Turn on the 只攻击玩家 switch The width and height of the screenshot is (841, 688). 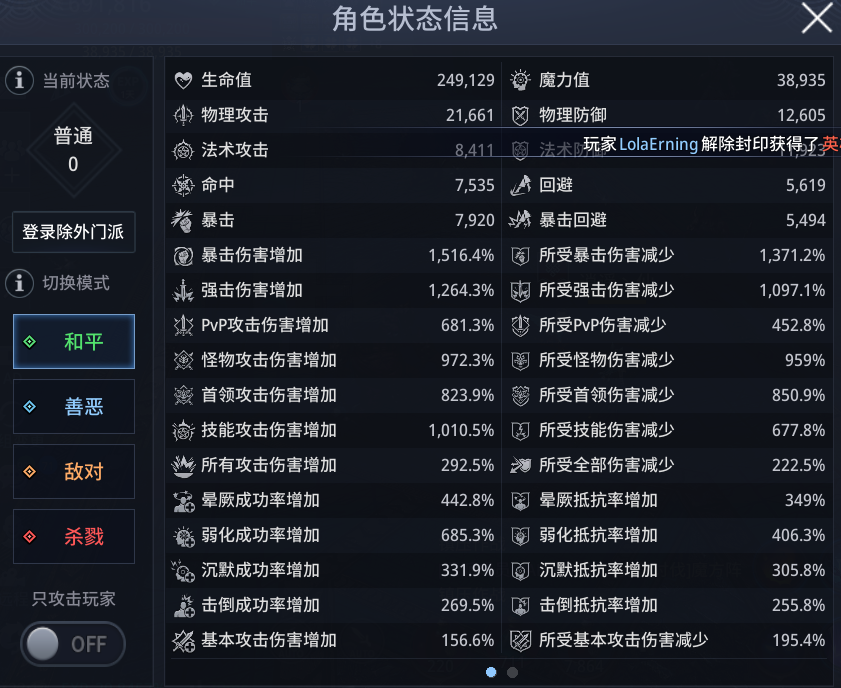pyautogui.click(x=71, y=644)
